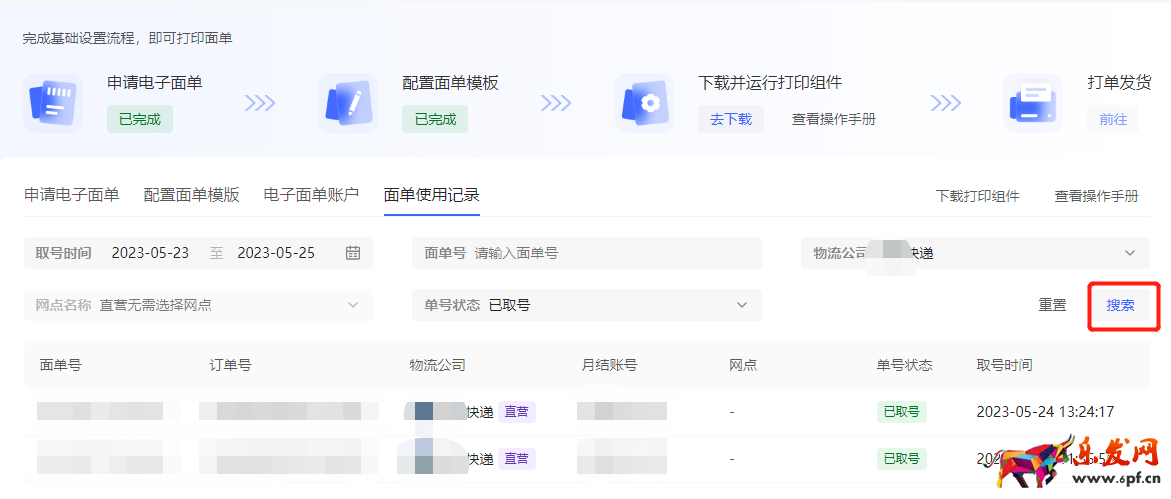Switch to the 配置面单模版 tab
Viewport: 1171px width, 499px height.
[x=191, y=196]
